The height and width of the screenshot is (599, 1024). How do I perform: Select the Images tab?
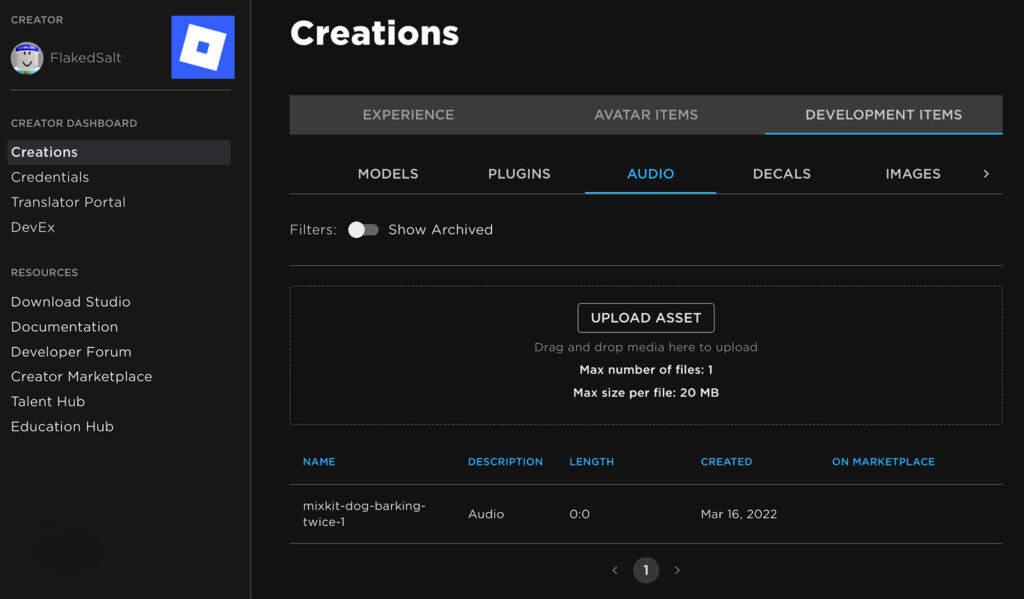912,173
